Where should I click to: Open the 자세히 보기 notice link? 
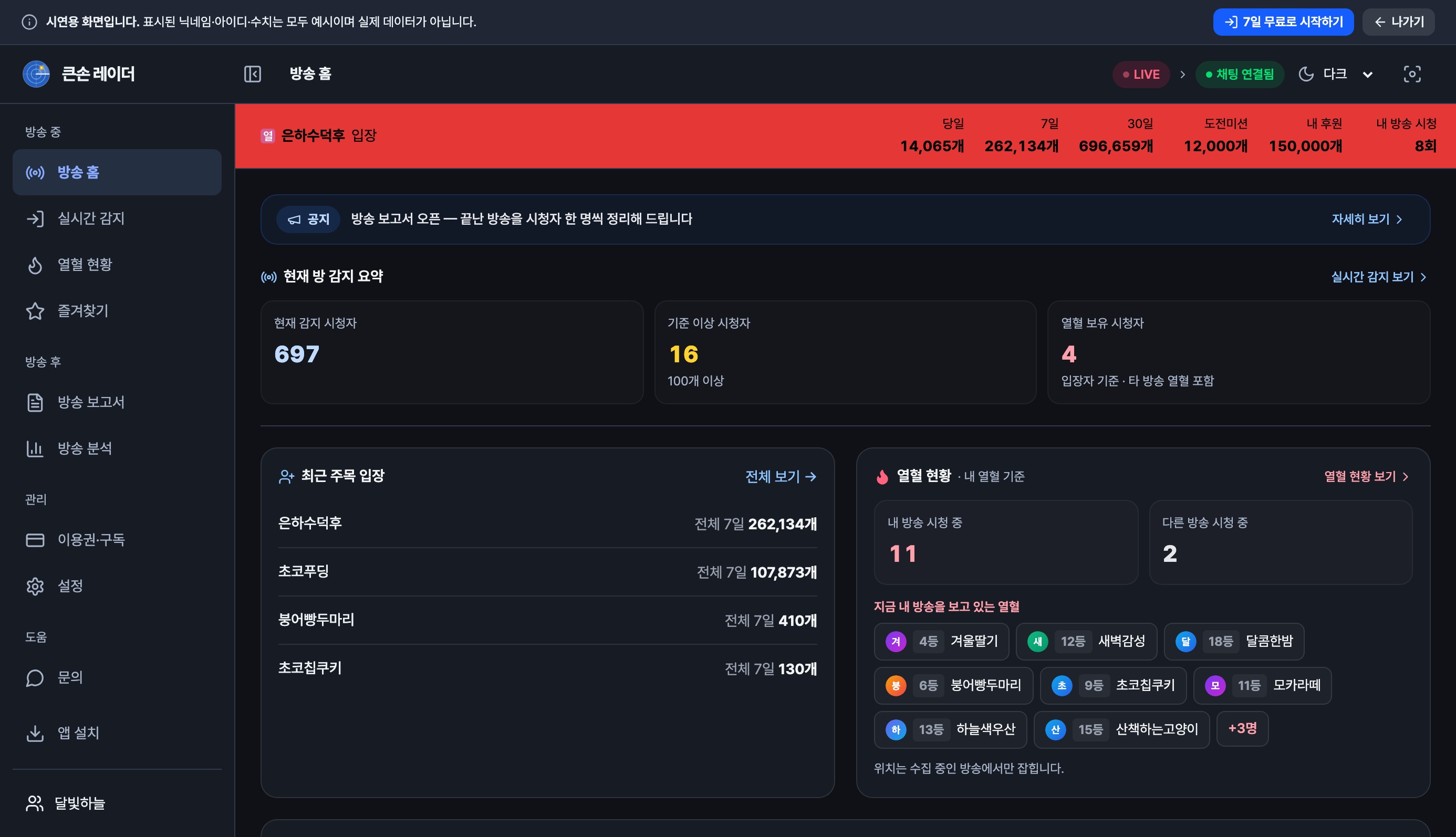click(1367, 219)
